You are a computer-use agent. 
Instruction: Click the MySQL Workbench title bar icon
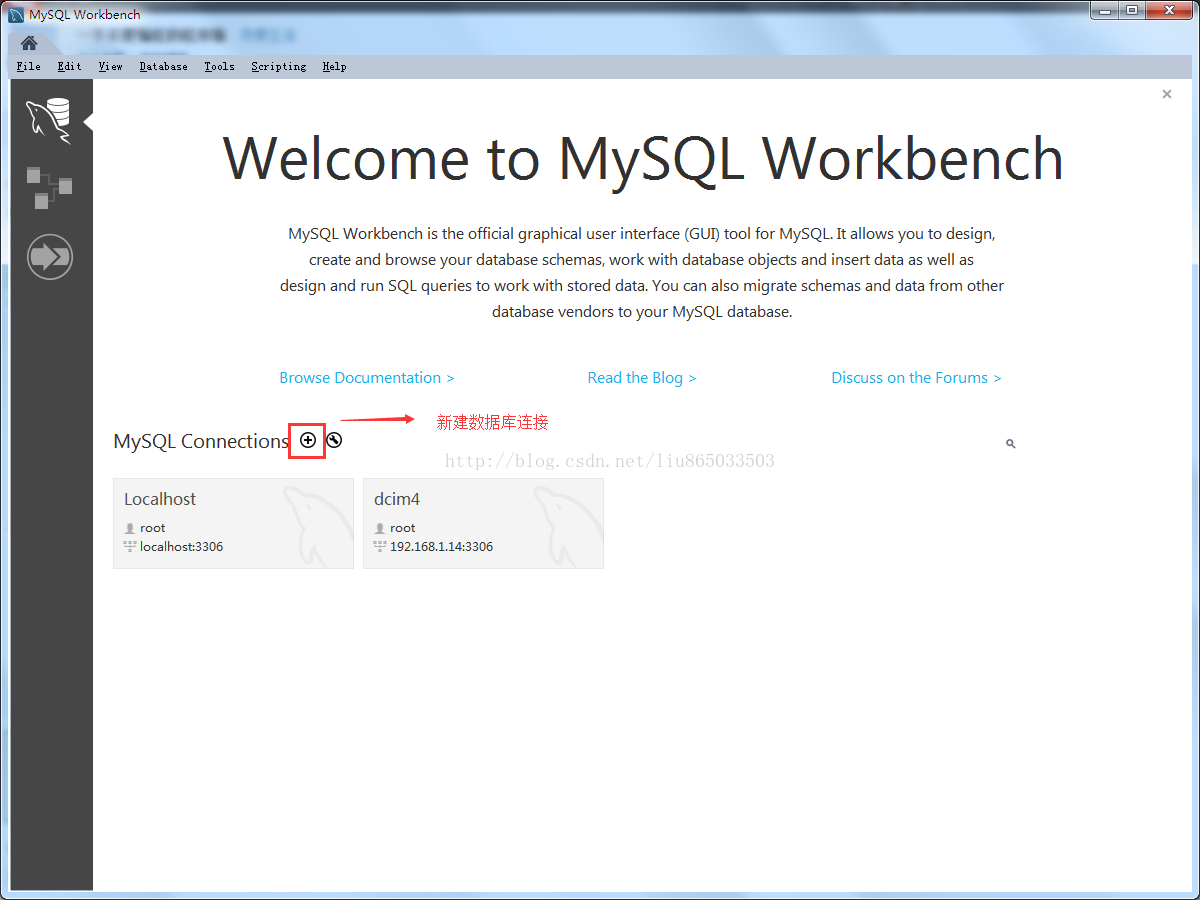(x=16, y=14)
